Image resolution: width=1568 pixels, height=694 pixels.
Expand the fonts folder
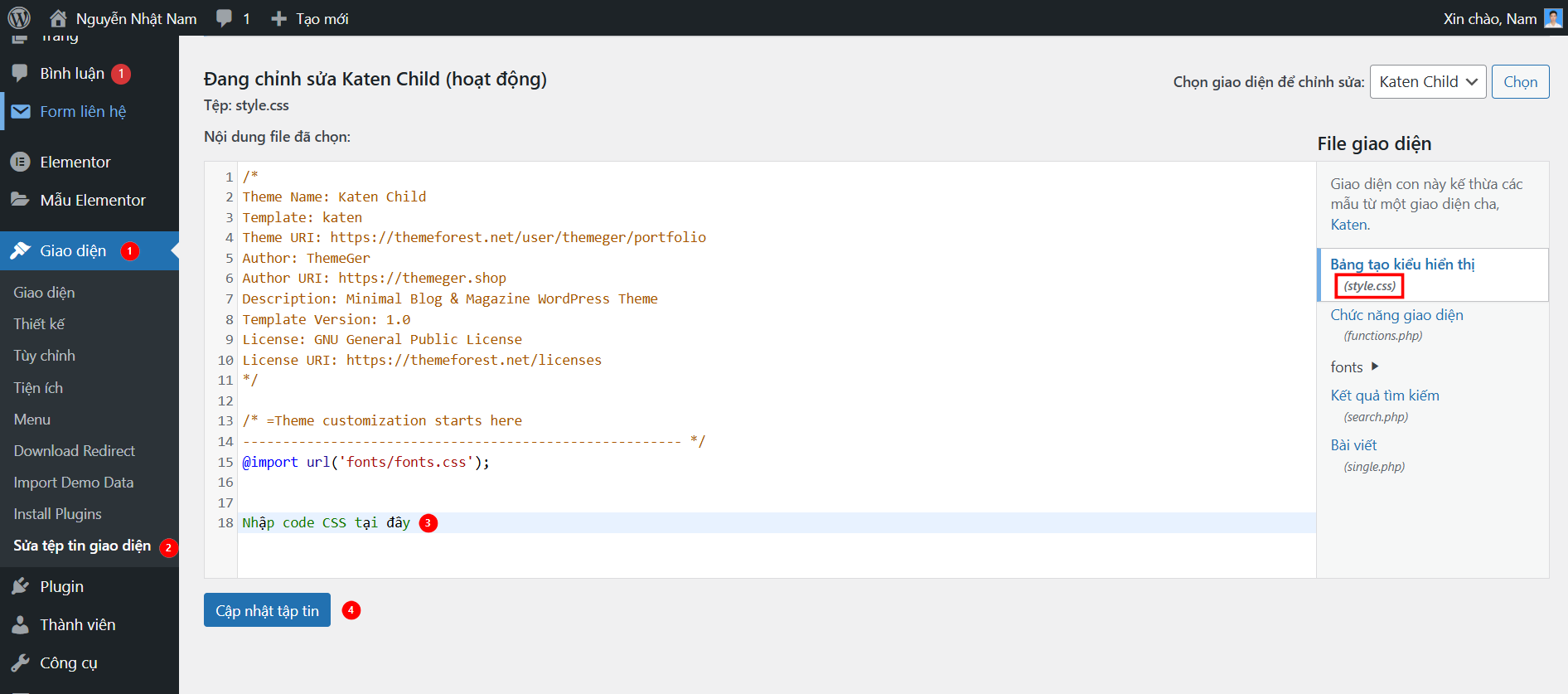pos(1354,366)
